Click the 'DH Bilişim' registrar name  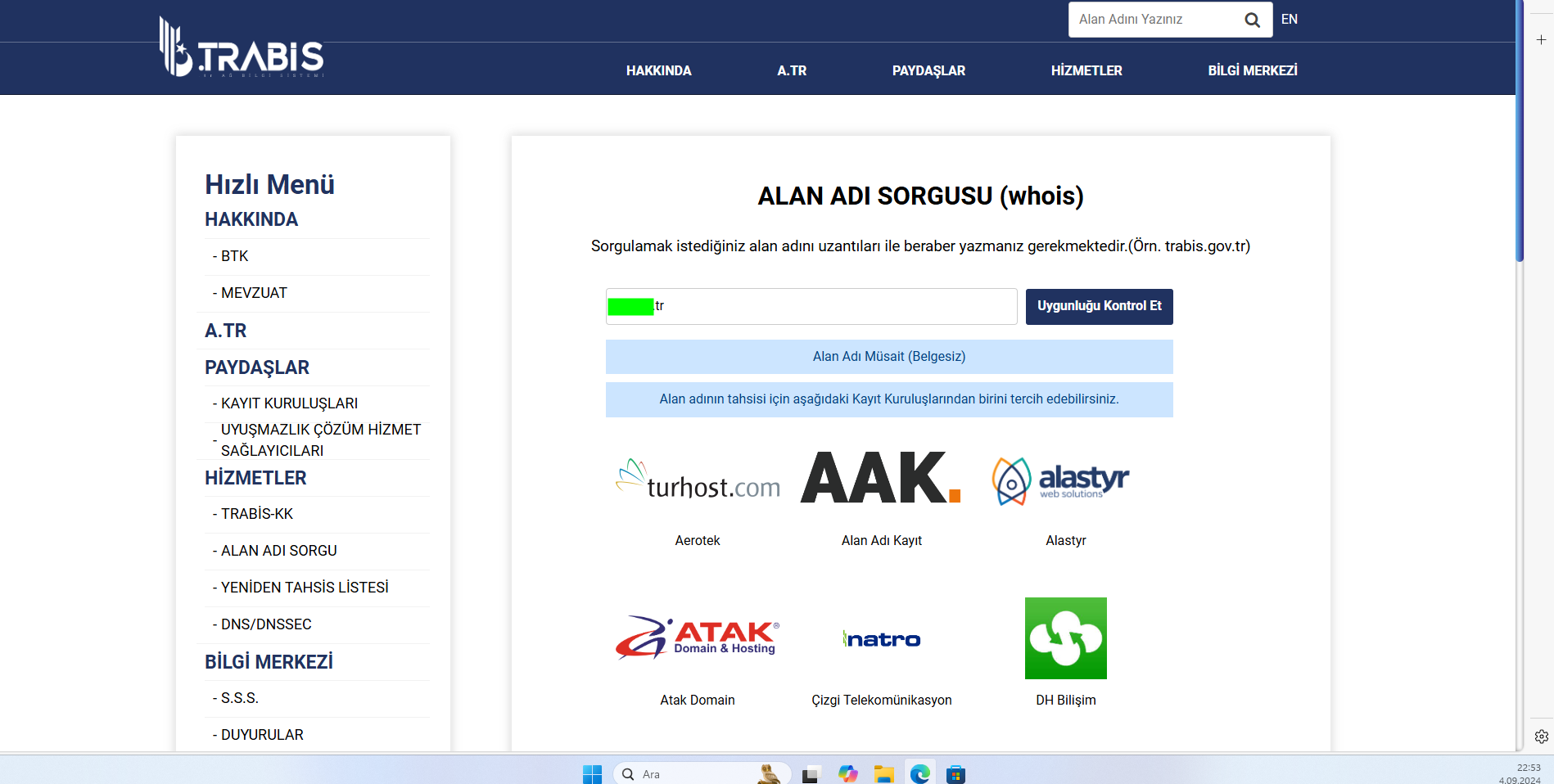(x=1066, y=700)
